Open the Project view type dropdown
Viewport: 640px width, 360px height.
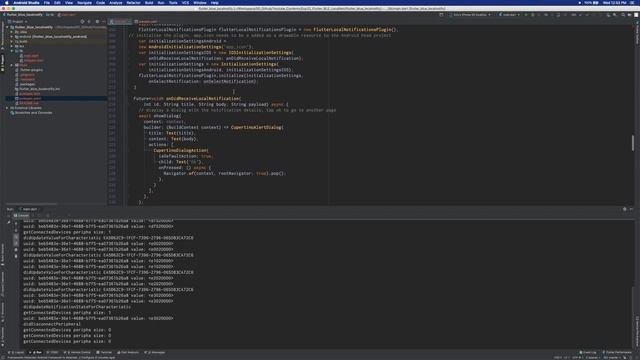pyautogui.click(x=18, y=21)
